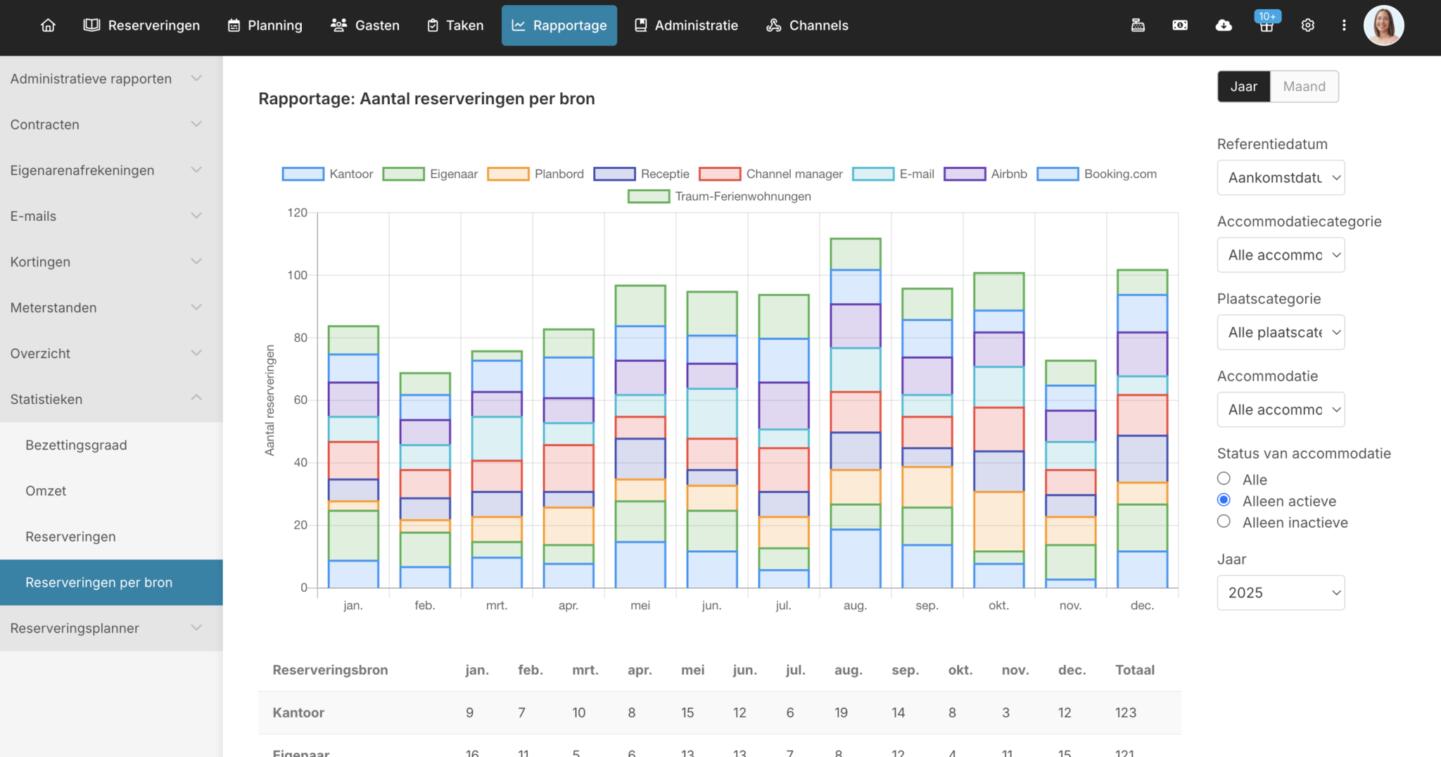The width and height of the screenshot is (1441, 757).
Task: Open the three-dot more menu
Action: pos(1344,25)
